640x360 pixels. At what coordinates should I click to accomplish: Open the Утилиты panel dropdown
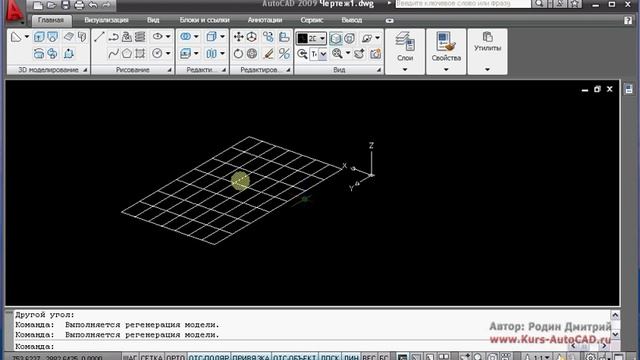click(487, 69)
